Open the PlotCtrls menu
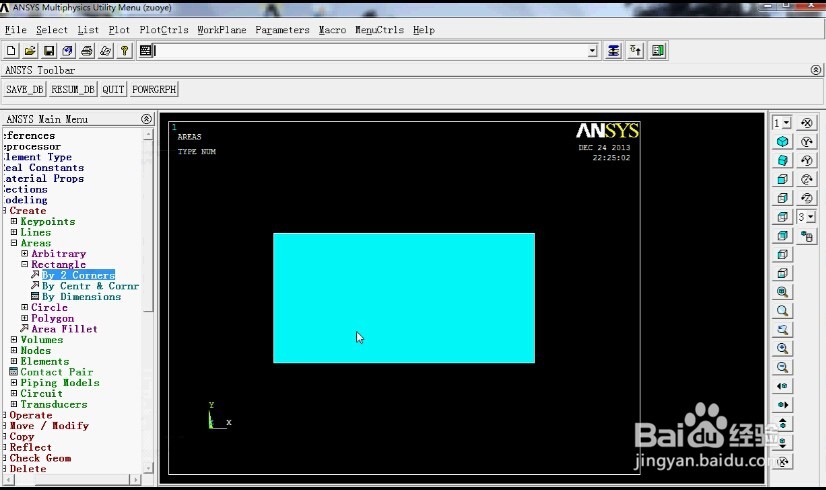This screenshot has width=826, height=490. pos(164,30)
